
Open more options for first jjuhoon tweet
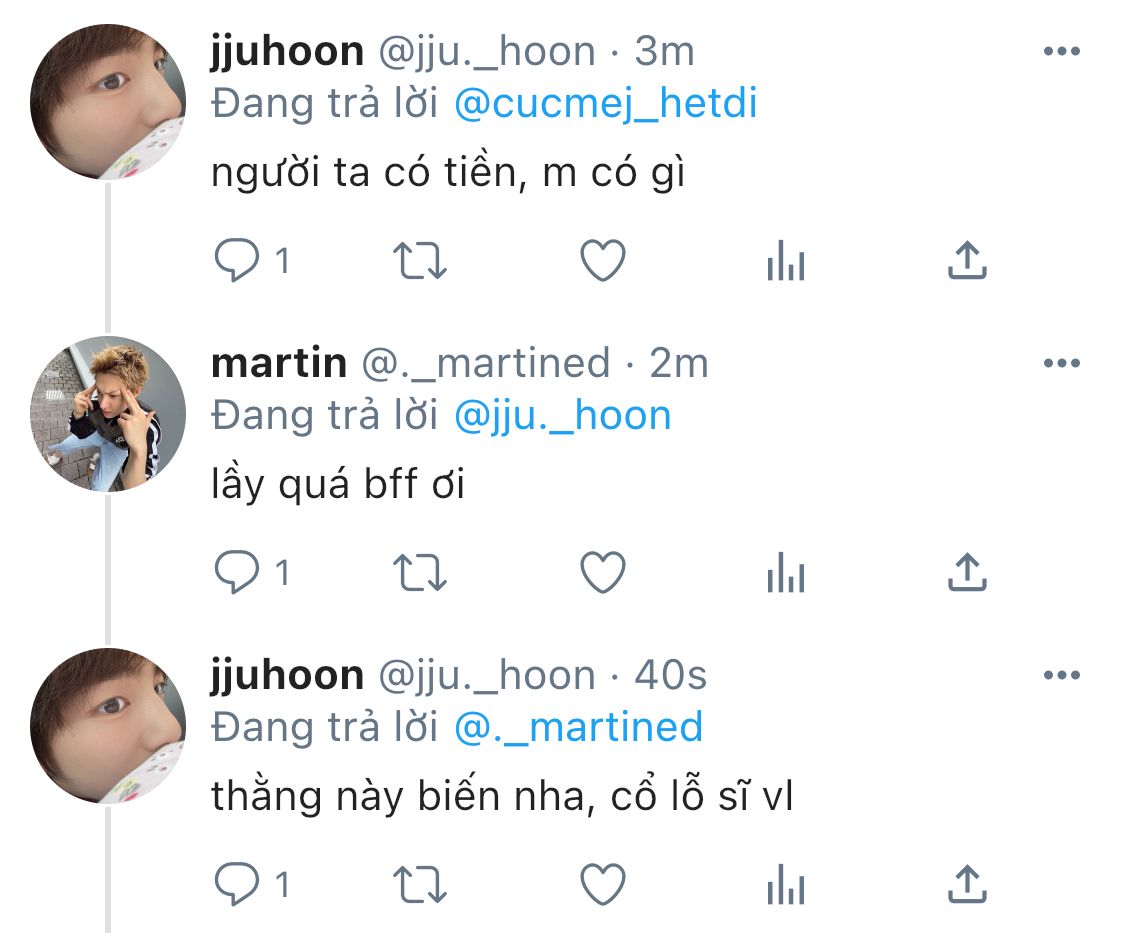1061,52
